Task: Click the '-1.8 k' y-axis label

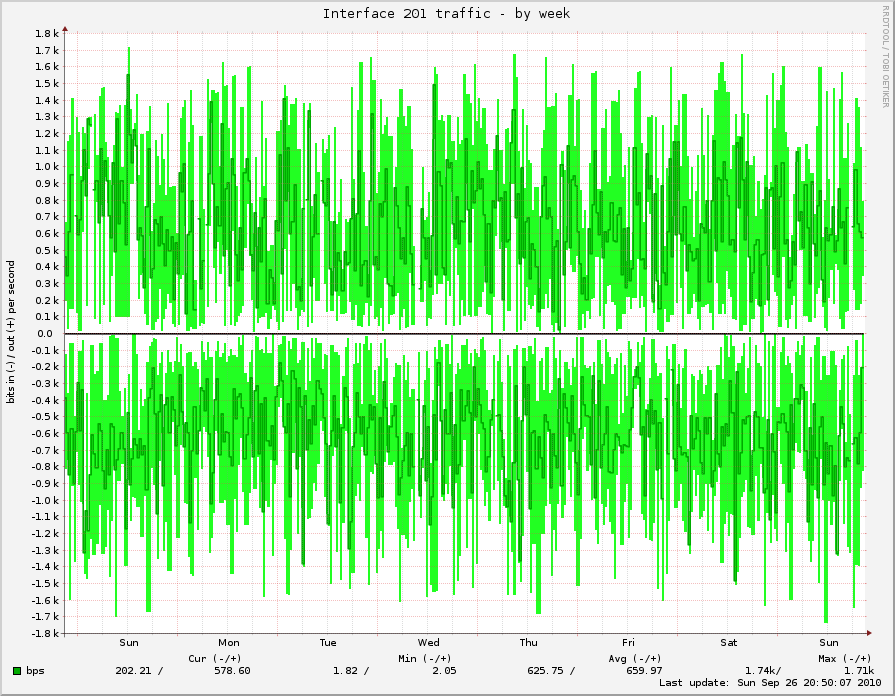Action: coord(45,634)
